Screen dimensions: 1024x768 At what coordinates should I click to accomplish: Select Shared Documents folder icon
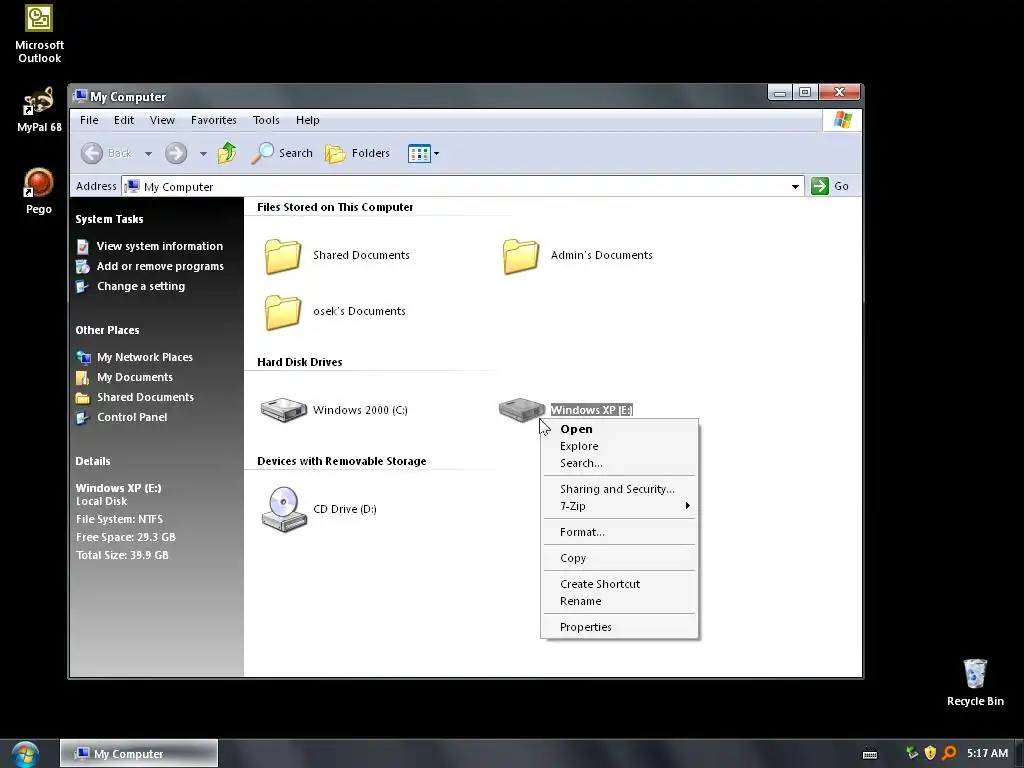pyautogui.click(x=282, y=255)
